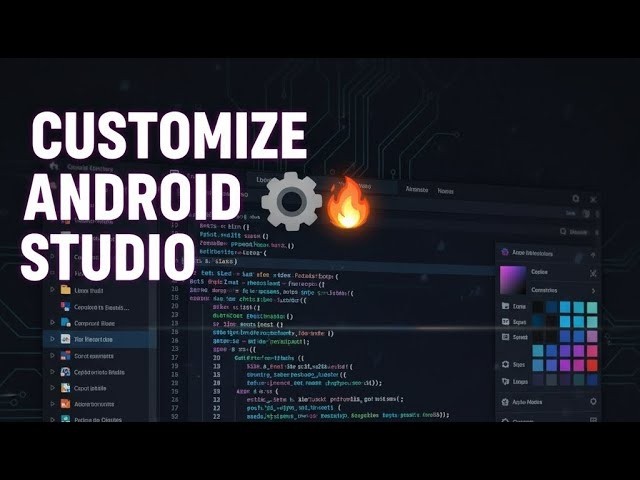The image size is (640, 480).
Task: Open the chevron right of 'Comstrios'
Action: [593, 291]
